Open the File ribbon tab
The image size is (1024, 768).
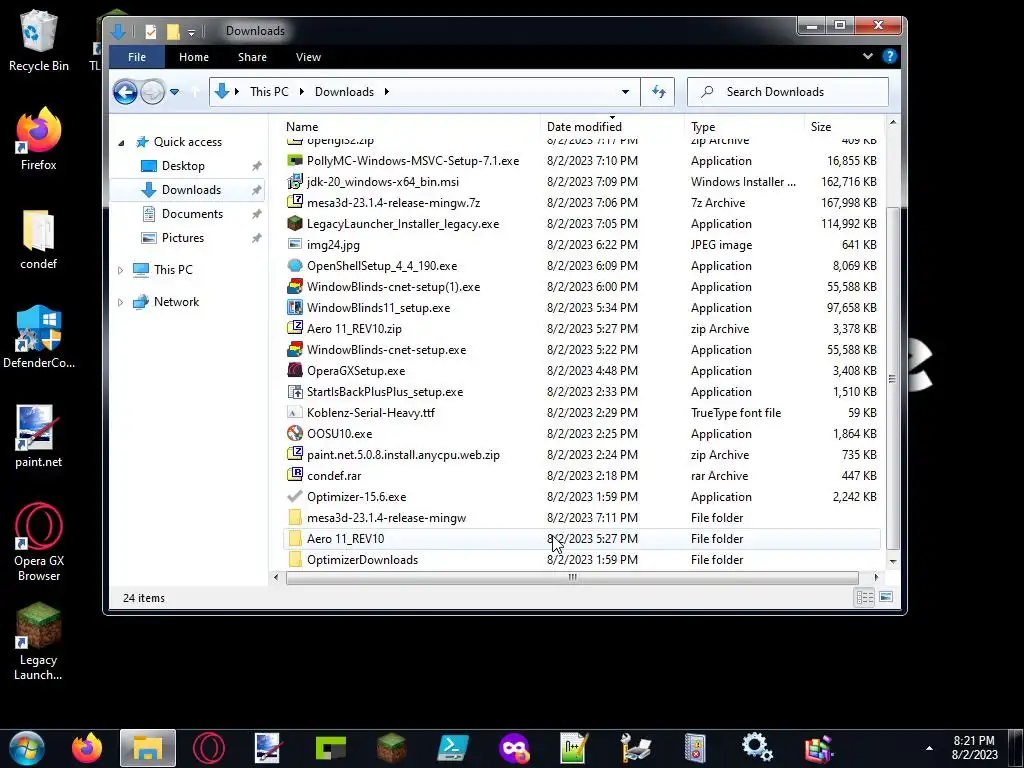137,57
